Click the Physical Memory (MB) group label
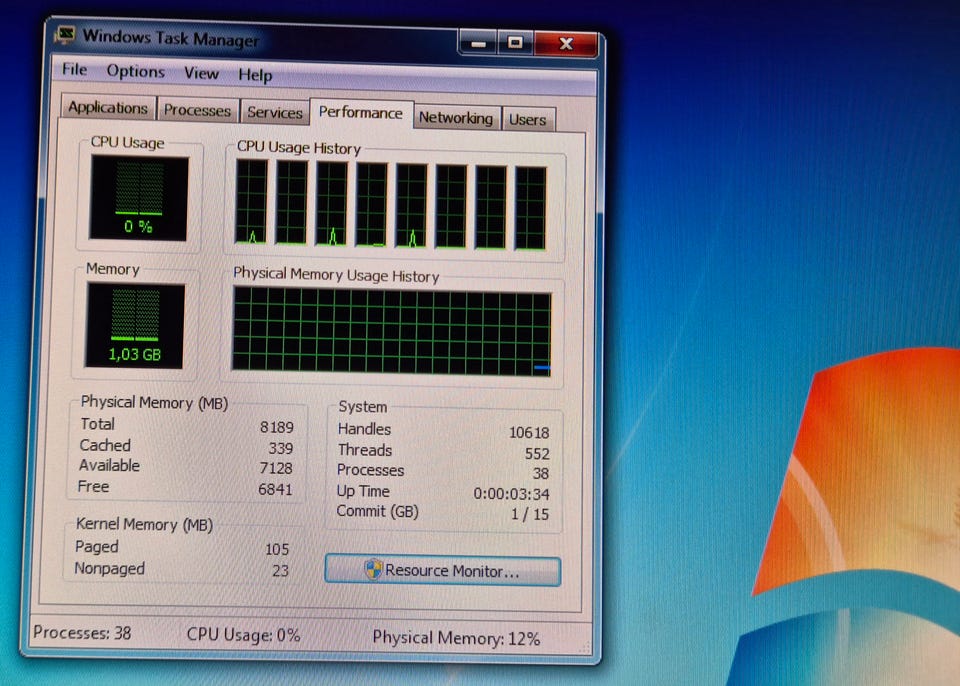This screenshot has height=686, width=960. 154,402
